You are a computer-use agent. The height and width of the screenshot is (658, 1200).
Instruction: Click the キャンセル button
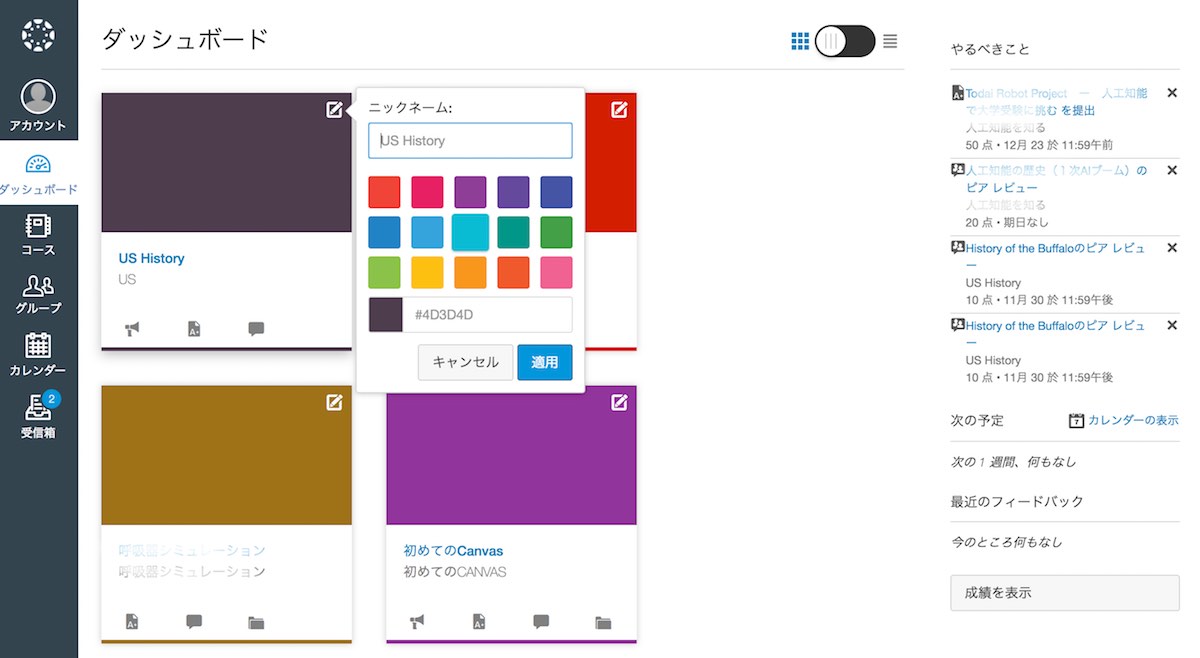(465, 363)
